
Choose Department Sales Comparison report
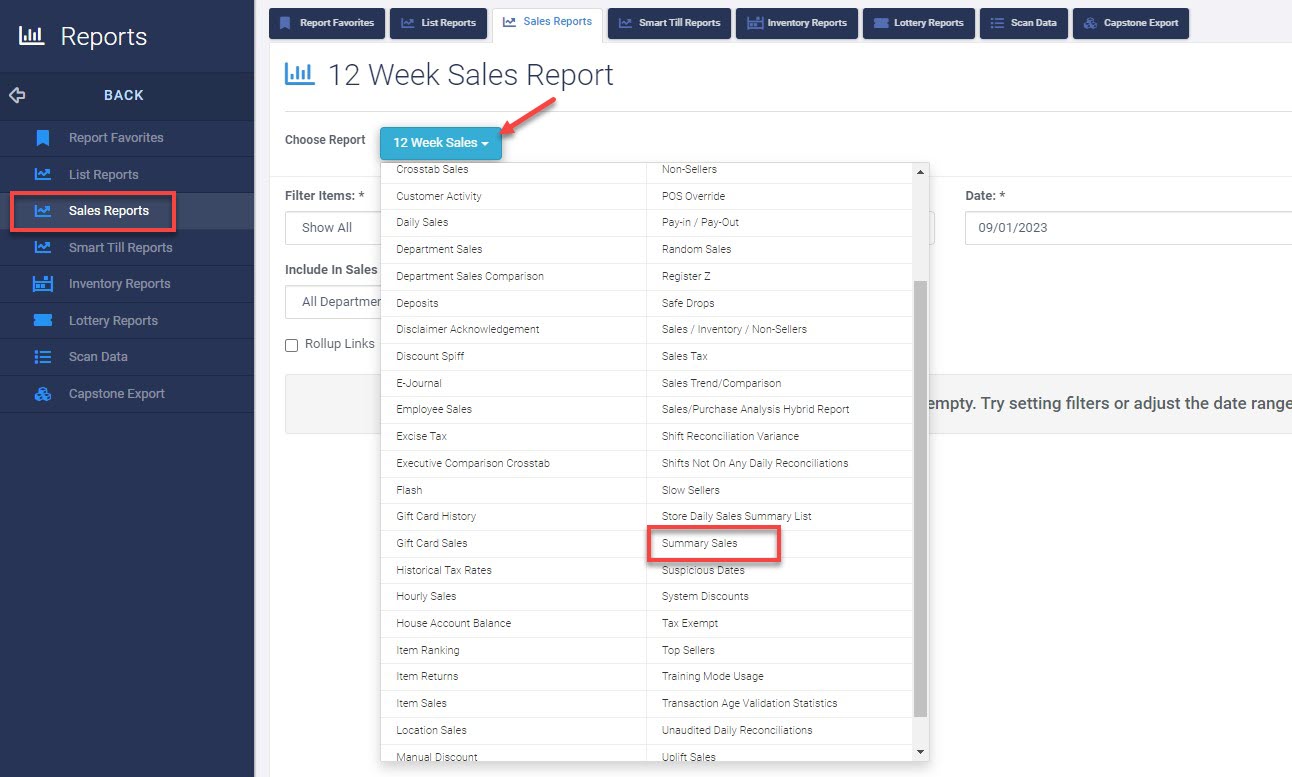coord(470,276)
